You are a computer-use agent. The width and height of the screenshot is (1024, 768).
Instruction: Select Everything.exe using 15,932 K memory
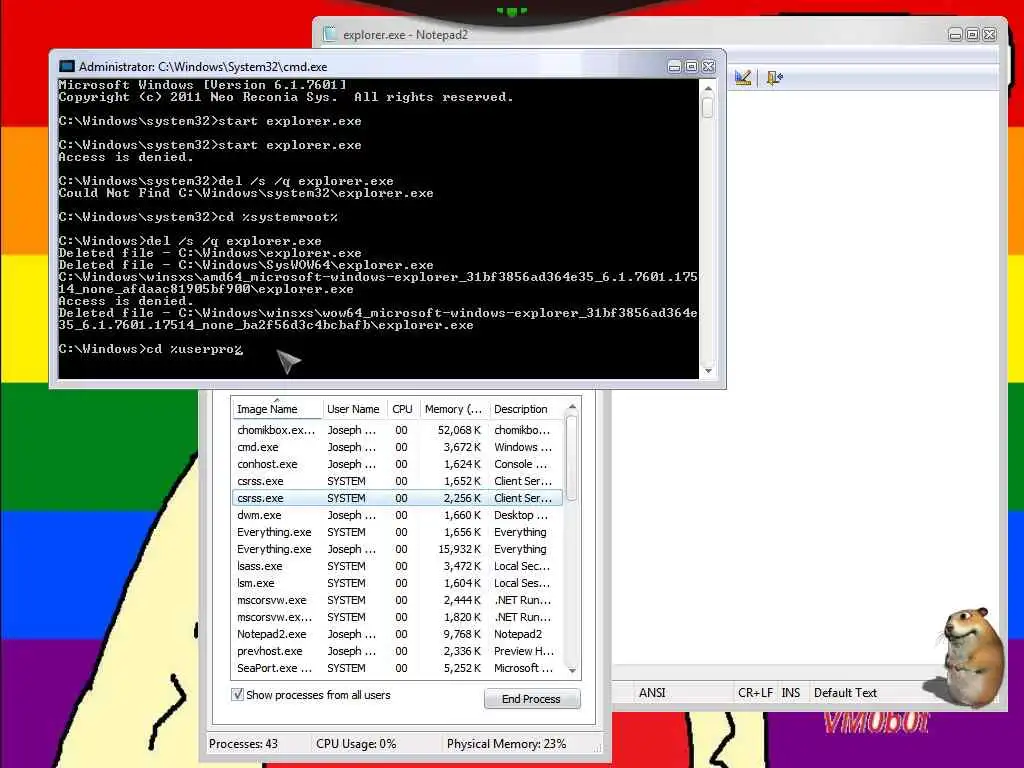coord(397,549)
